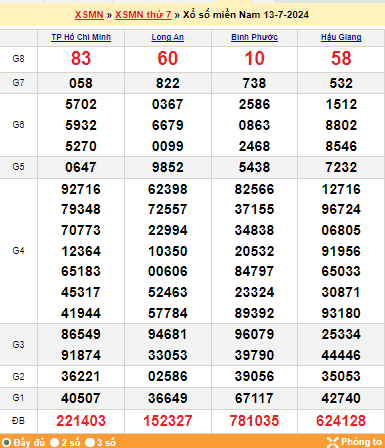Click G7 number 058
Image resolution: width=385 pixels, height=448 pixels.
click(81, 83)
